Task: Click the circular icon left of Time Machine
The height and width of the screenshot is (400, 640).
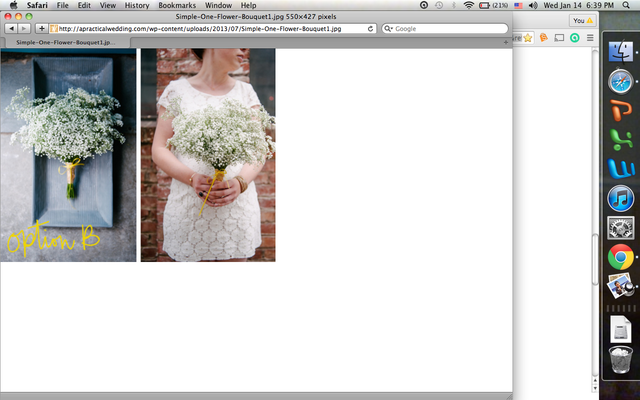Action: tap(424, 5)
